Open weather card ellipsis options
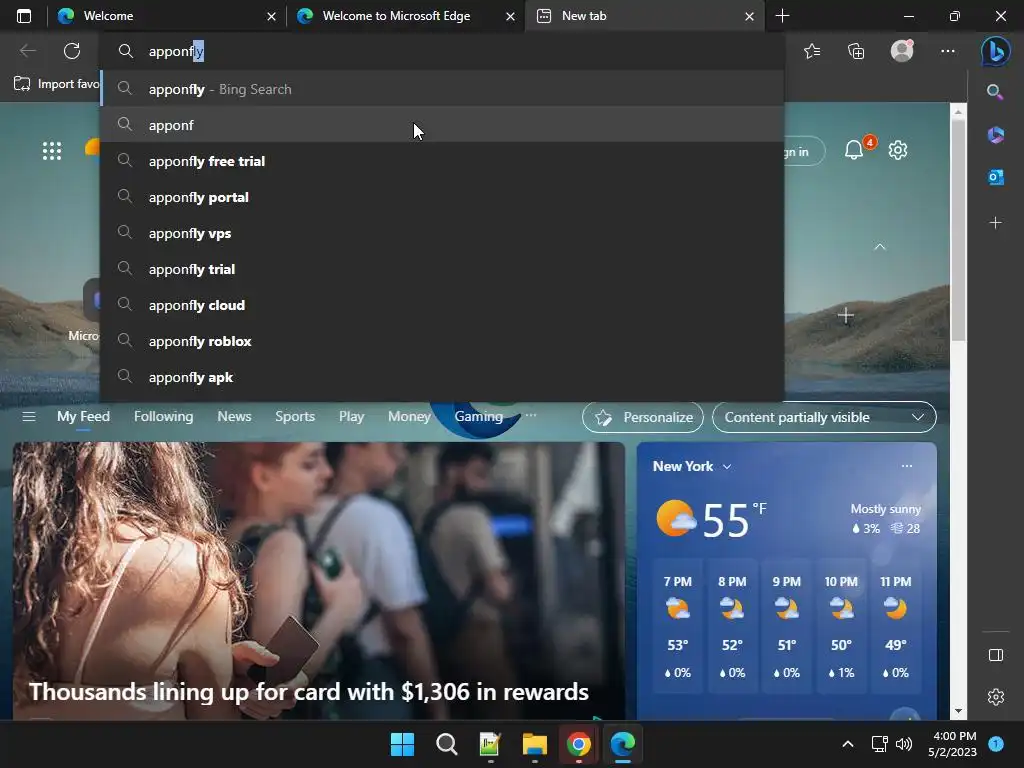Screen dimensions: 1024x768 point(906,466)
